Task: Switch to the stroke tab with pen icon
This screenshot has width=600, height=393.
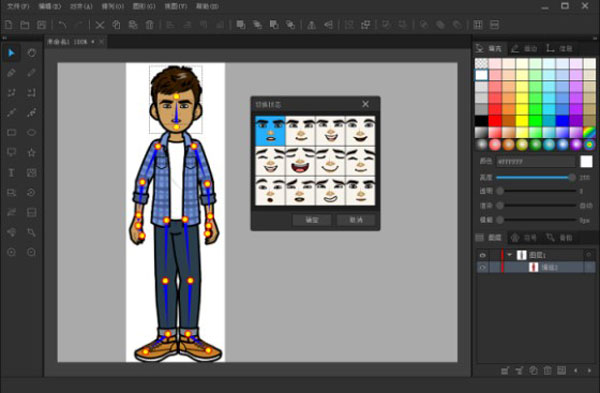Action: click(525, 48)
